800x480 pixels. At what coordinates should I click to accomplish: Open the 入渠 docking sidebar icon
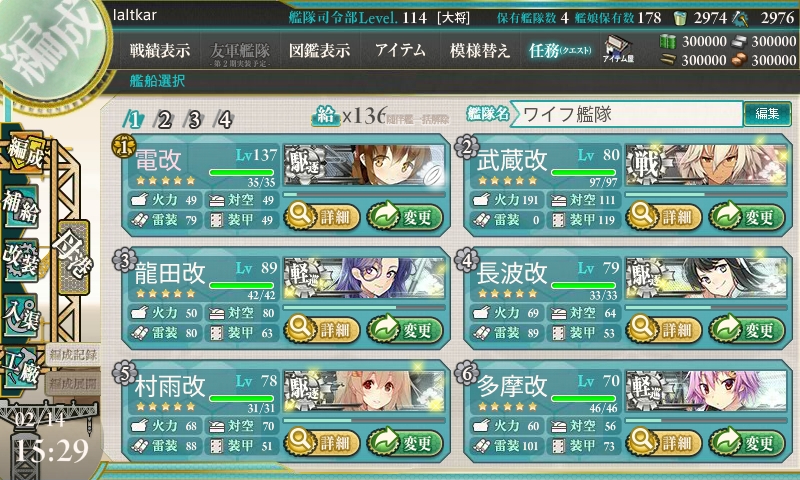(21, 315)
